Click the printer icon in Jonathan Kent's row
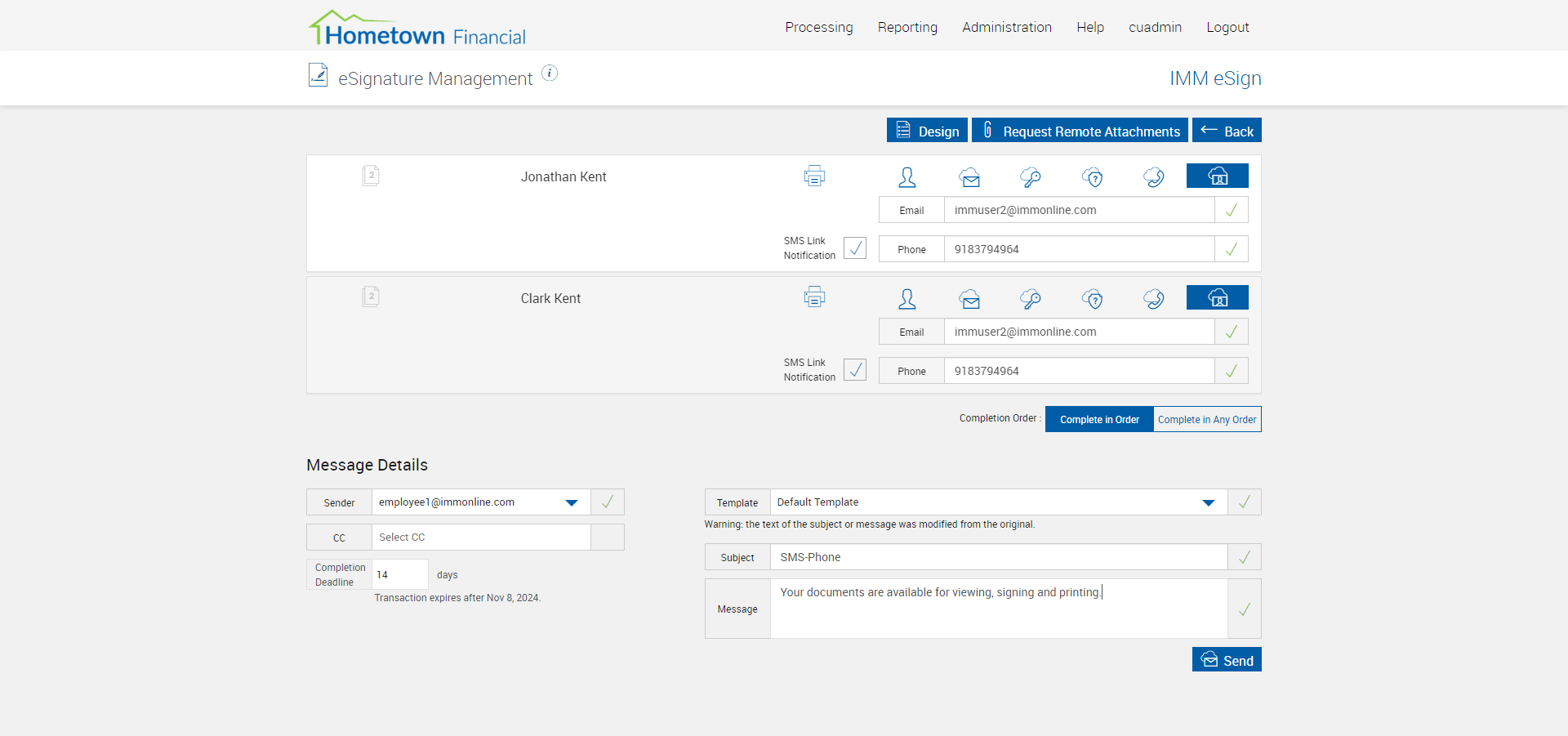 click(x=814, y=176)
